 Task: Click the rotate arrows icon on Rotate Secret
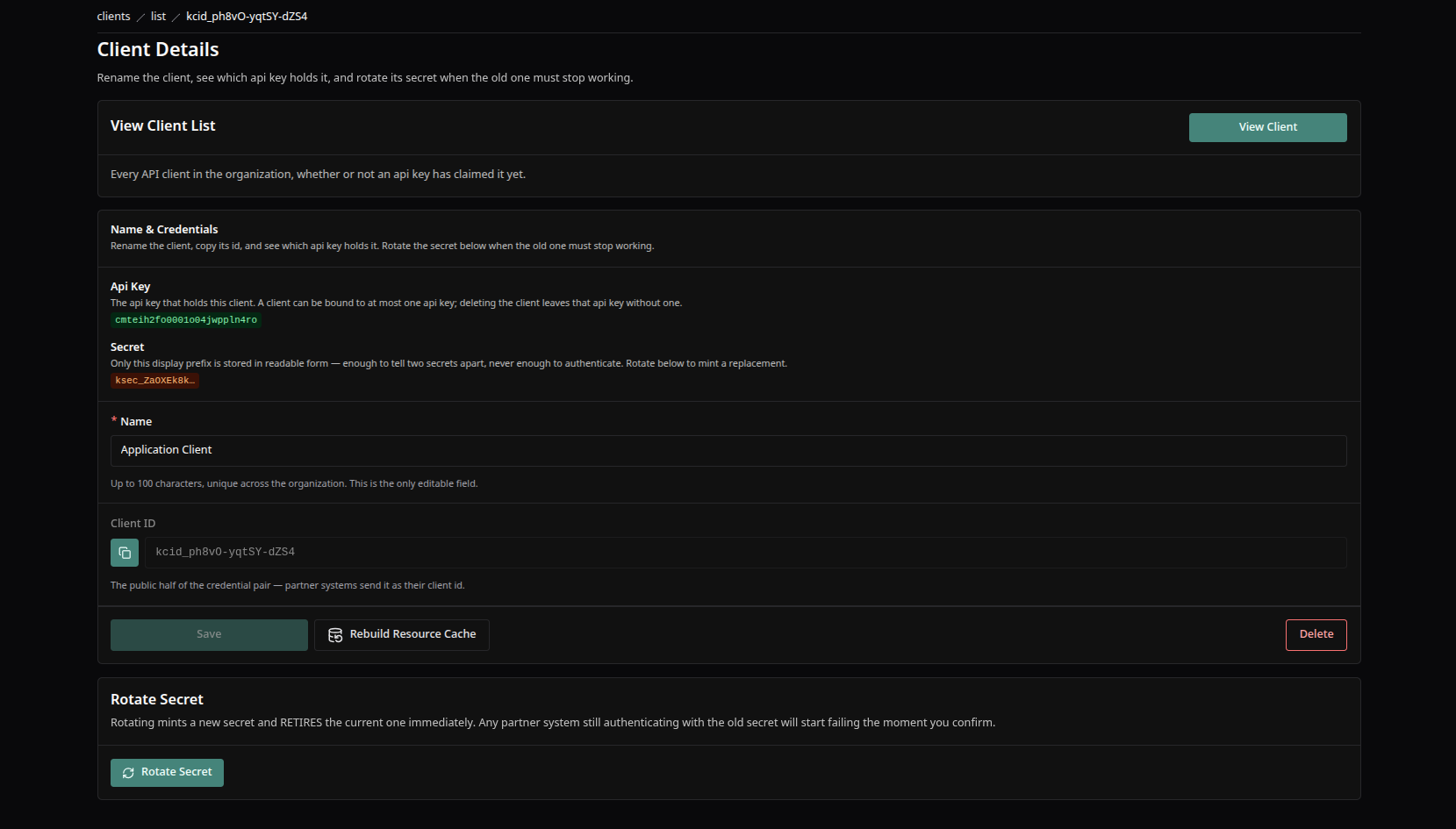tap(128, 773)
